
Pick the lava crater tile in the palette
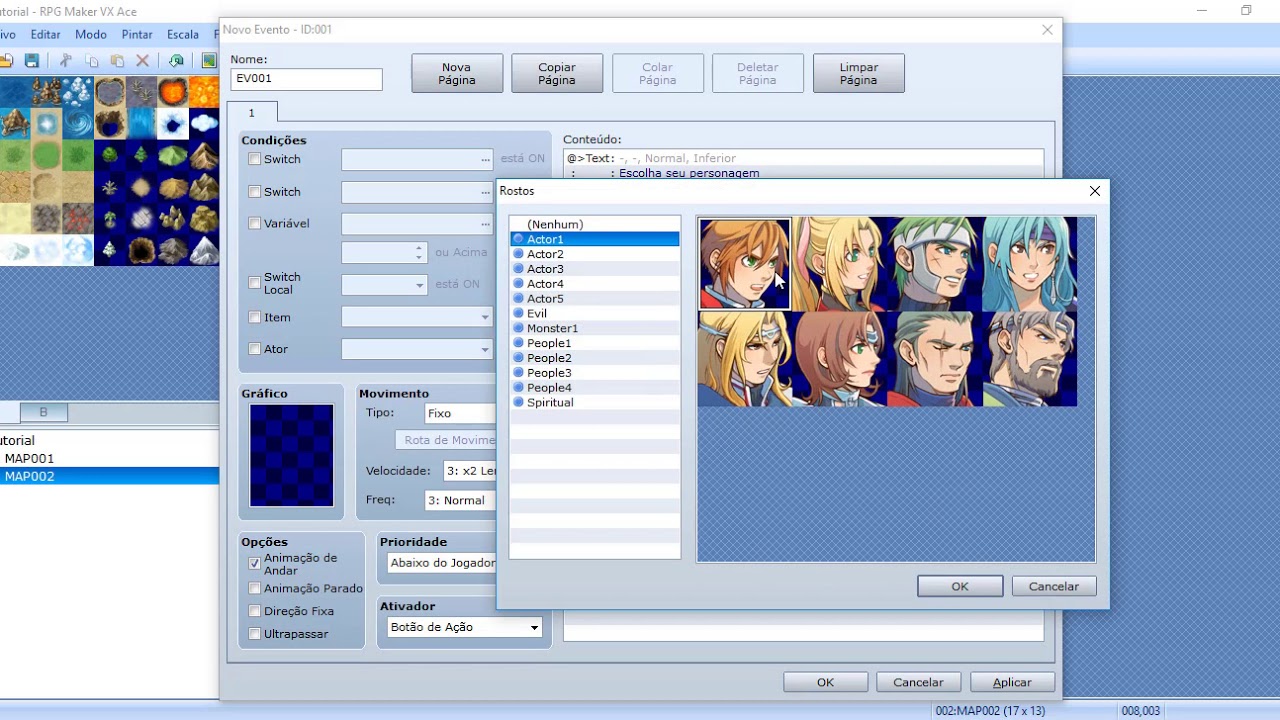[172, 94]
